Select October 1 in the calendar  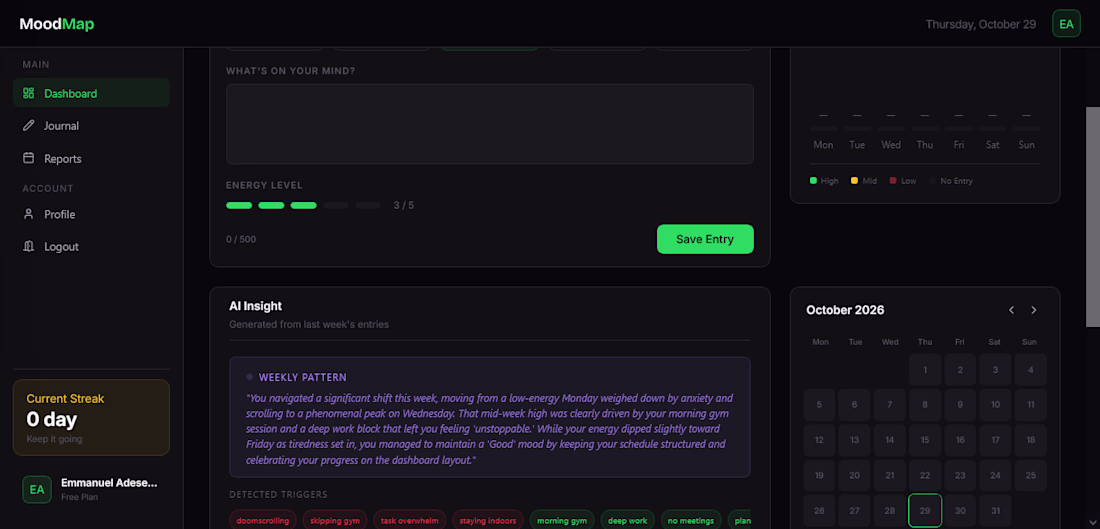point(925,370)
